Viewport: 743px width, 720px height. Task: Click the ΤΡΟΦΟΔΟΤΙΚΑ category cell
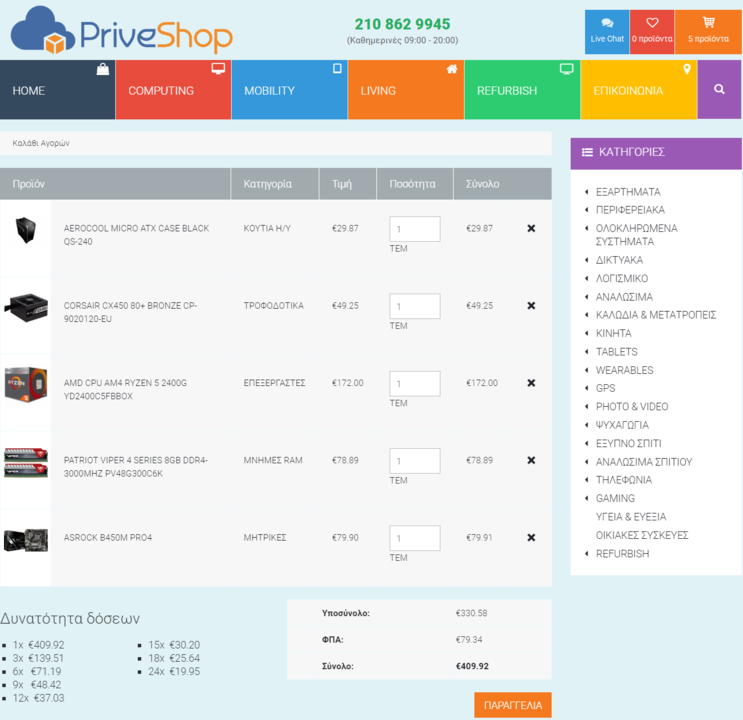click(x=273, y=306)
